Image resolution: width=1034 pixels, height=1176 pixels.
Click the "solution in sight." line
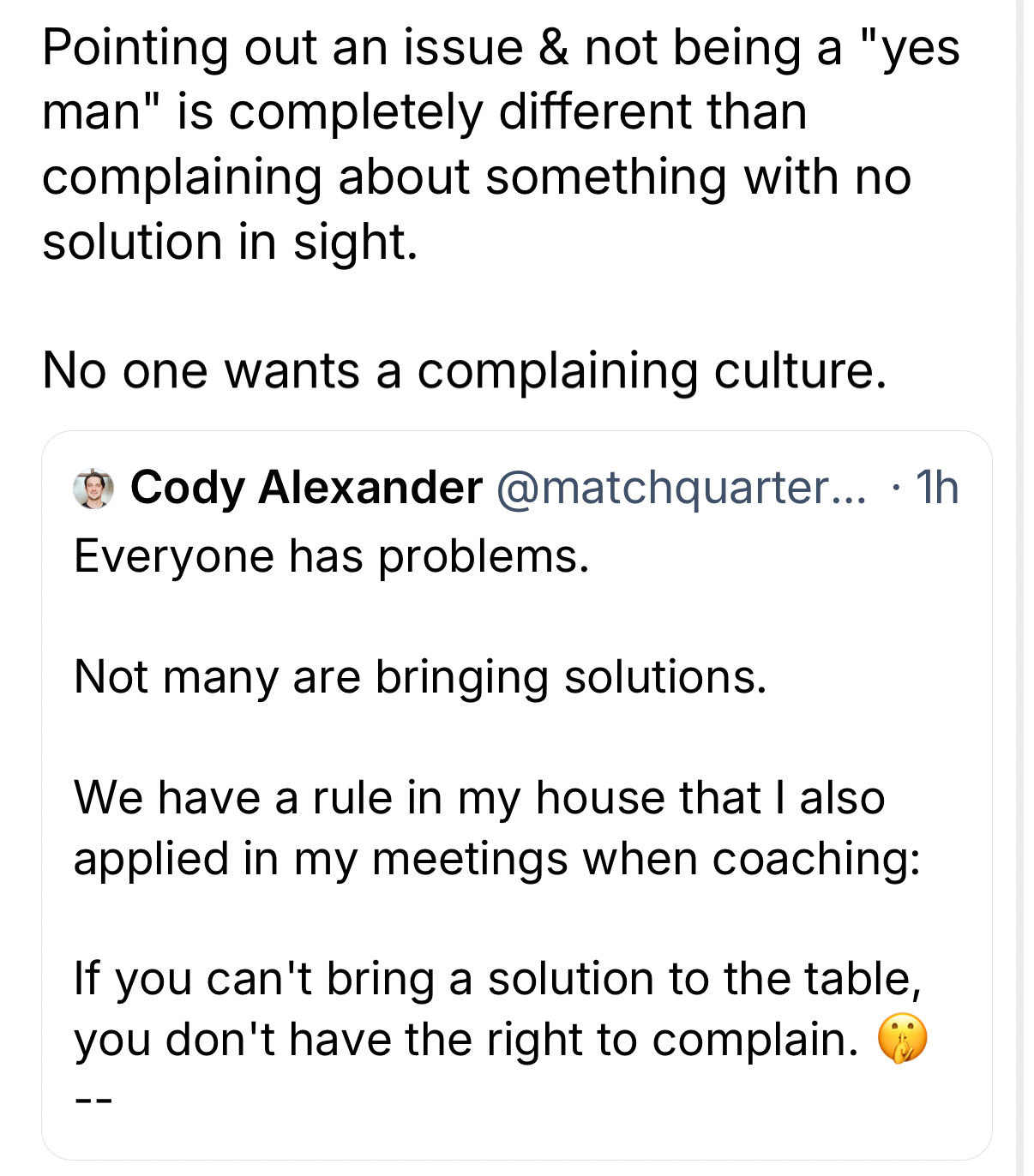230,243
